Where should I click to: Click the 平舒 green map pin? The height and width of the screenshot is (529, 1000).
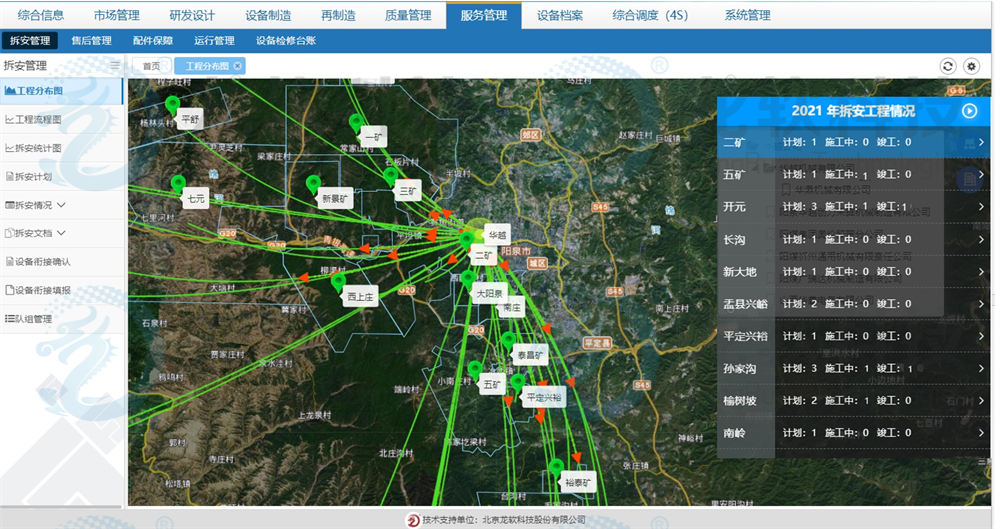(172, 104)
